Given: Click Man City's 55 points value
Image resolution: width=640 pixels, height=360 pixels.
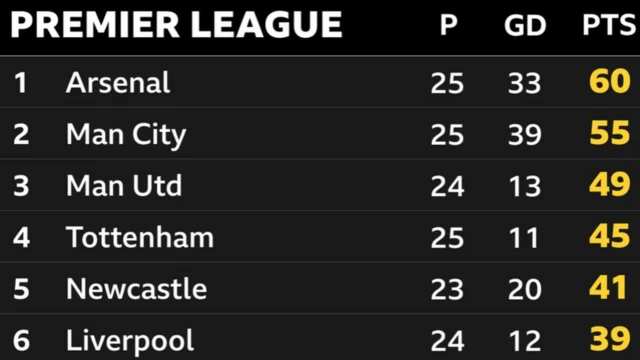Looking at the screenshot, I should (610, 133).
